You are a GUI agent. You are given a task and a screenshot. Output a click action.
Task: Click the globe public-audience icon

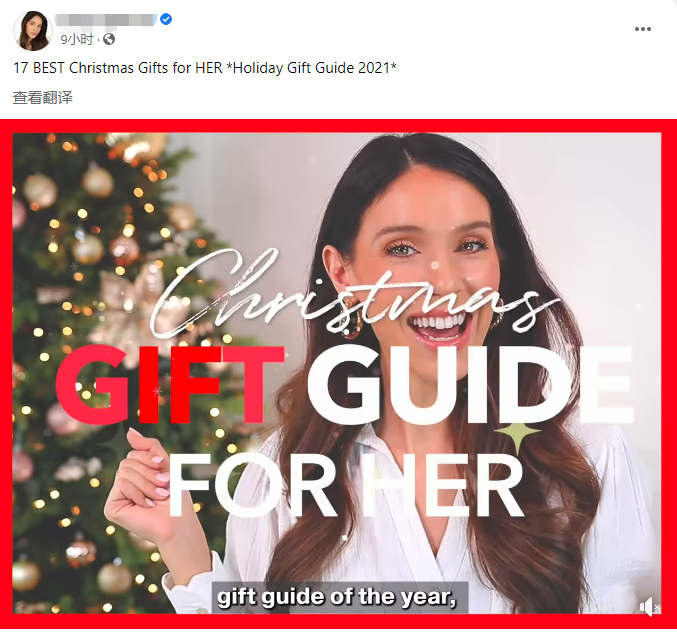[x=109, y=39]
